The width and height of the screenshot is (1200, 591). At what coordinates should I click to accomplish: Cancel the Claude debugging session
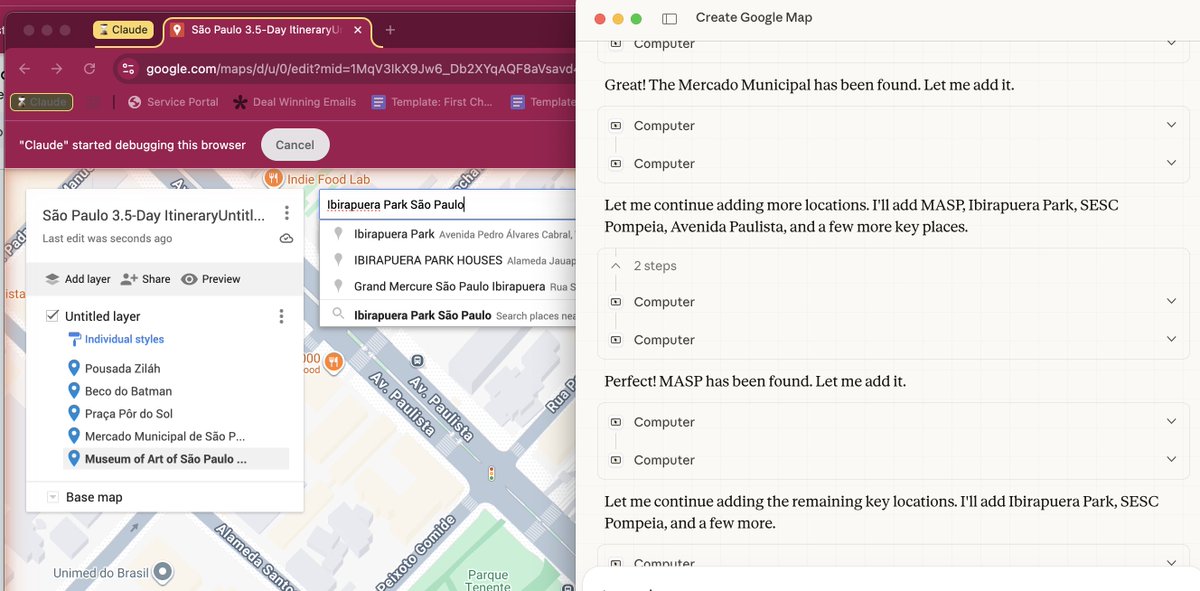[295, 145]
